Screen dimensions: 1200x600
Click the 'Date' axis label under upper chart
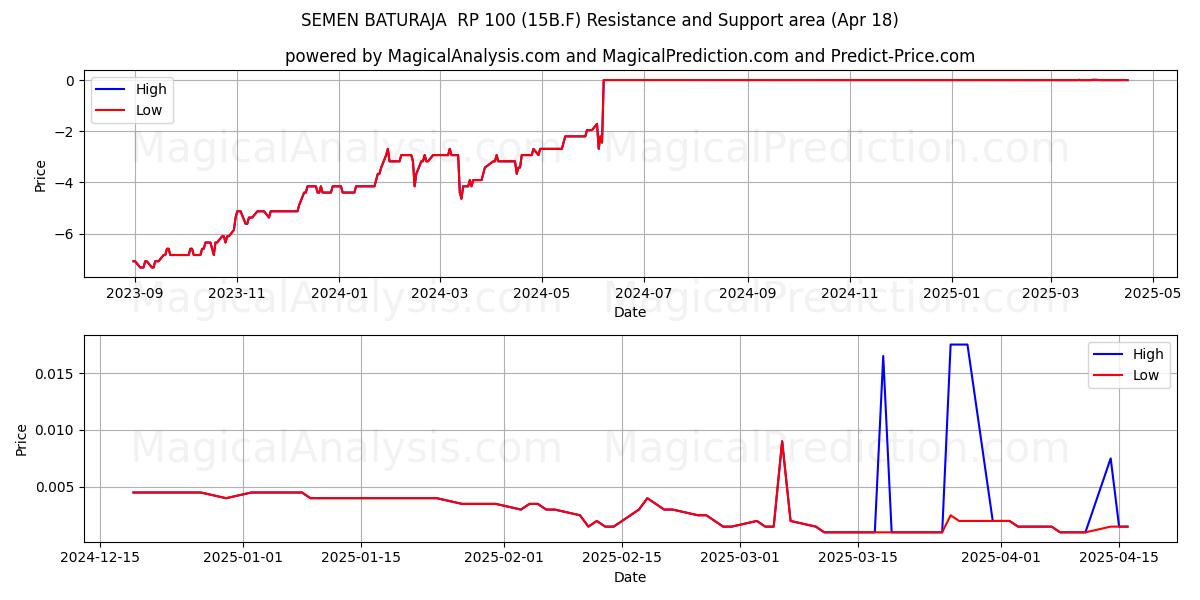[630, 312]
